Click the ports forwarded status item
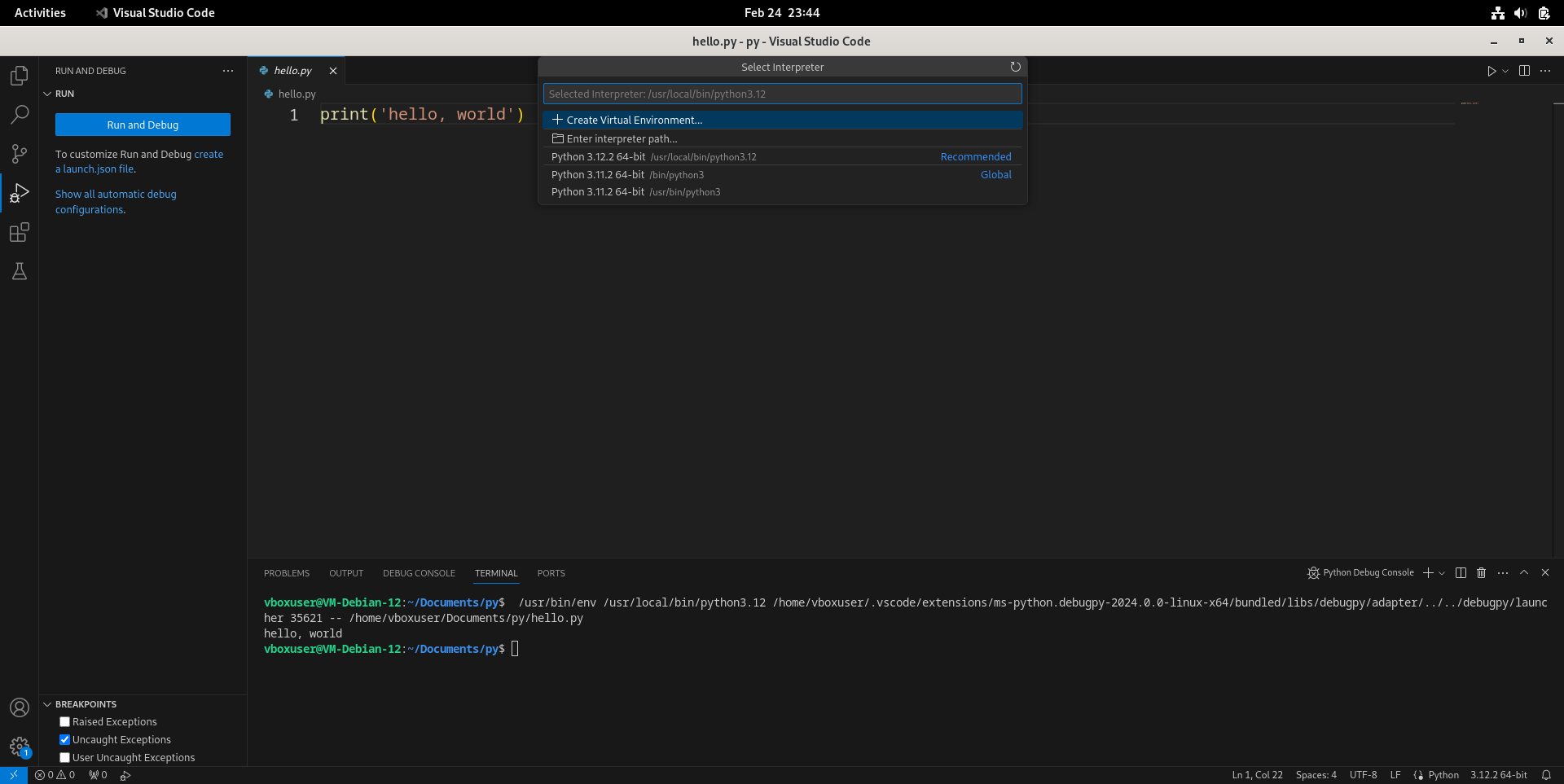The image size is (1564, 784). pos(98,775)
